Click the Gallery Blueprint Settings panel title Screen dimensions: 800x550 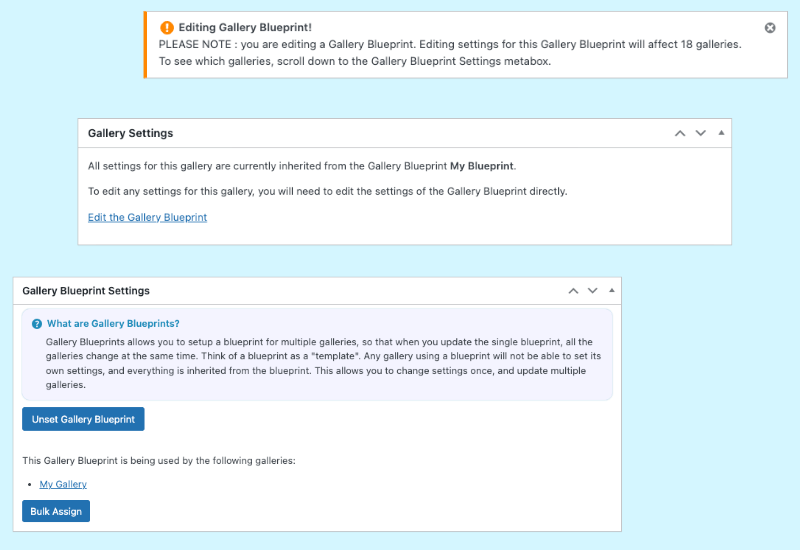(86, 291)
